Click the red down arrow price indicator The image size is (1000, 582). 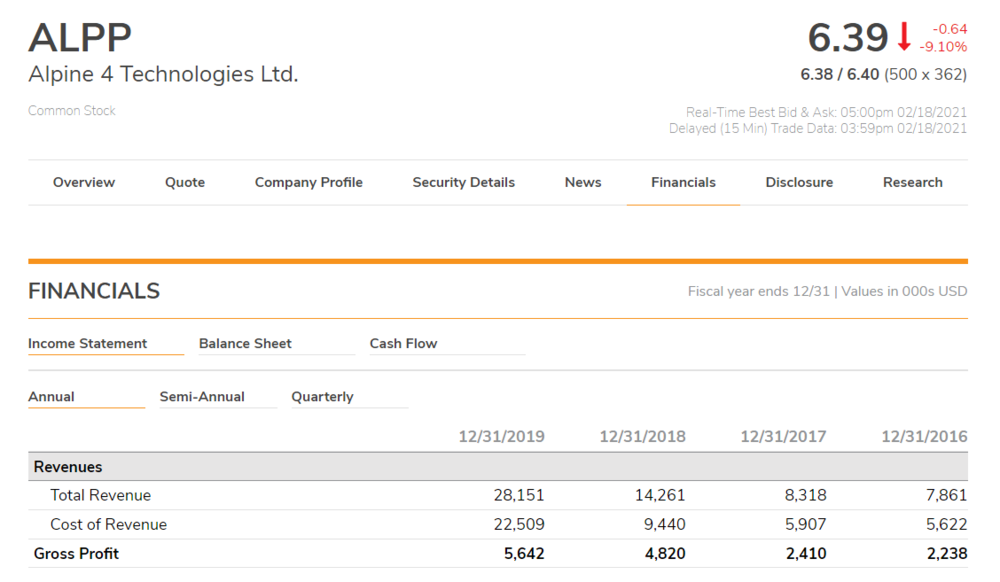[904, 37]
